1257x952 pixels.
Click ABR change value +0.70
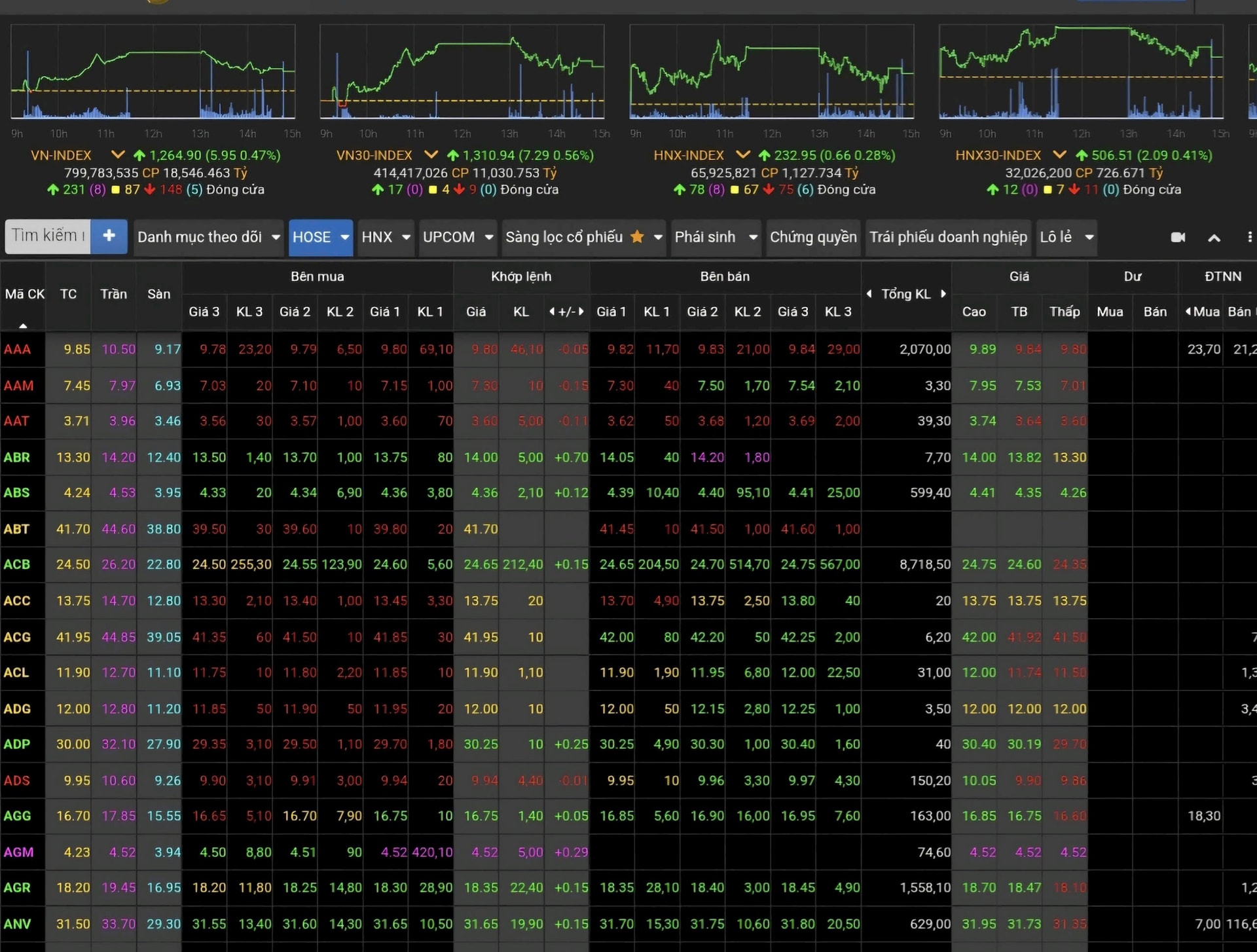pyautogui.click(x=571, y=457)
